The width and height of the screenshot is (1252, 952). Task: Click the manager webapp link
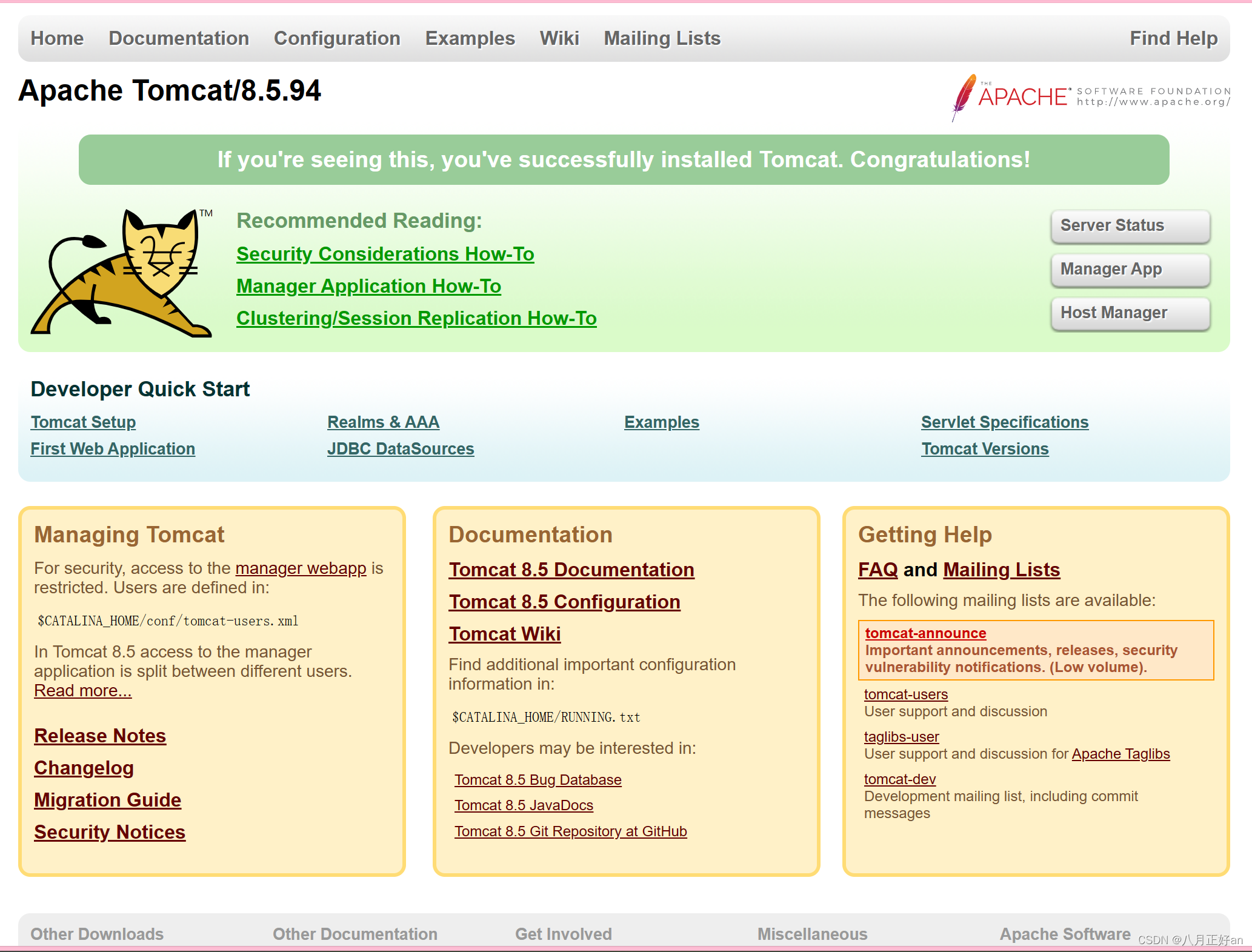pyautogui.click(x=301, y=568)
